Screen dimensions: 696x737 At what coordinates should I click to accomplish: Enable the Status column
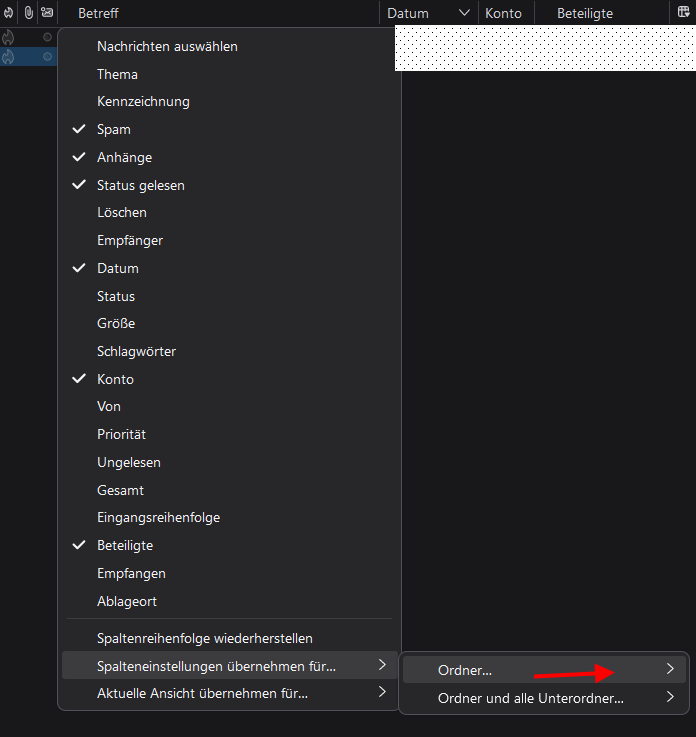[229, 296]
